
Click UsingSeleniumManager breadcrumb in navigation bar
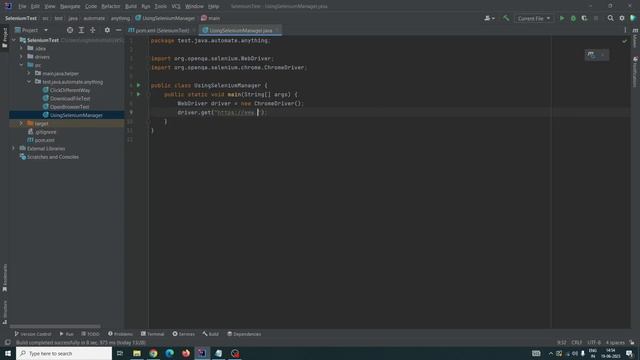coord(165,18)
